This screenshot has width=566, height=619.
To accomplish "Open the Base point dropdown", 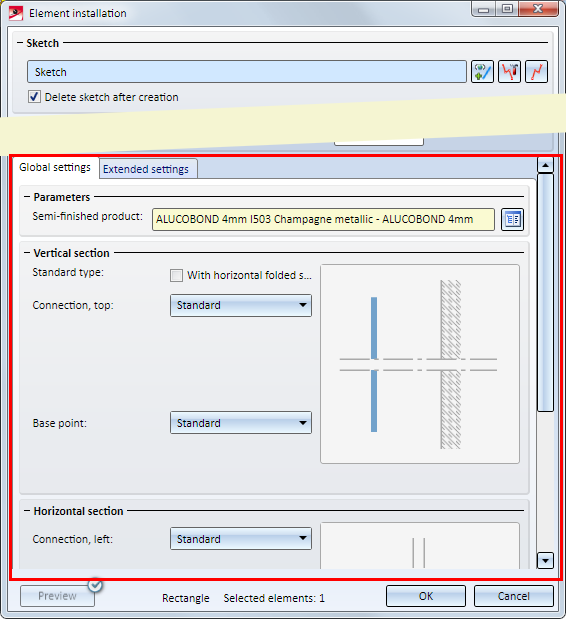I will click(x=241, y=423).
